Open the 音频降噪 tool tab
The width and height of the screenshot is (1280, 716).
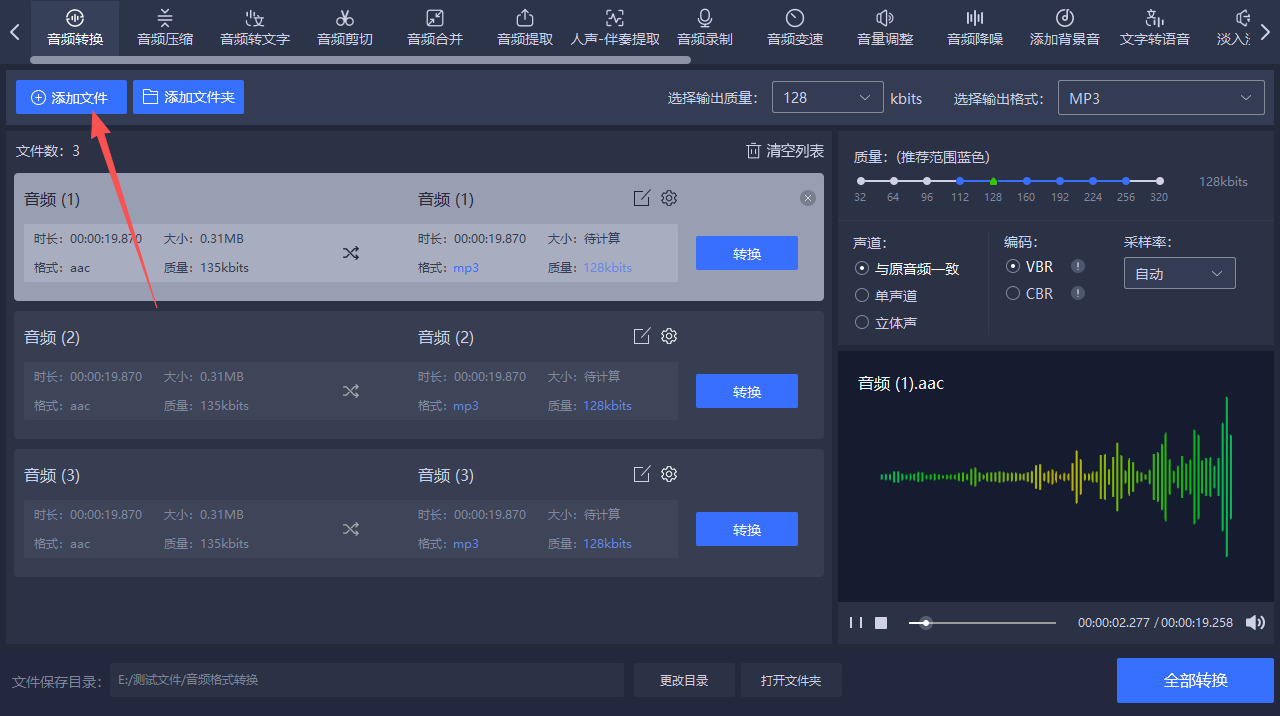tap(975, 28)
